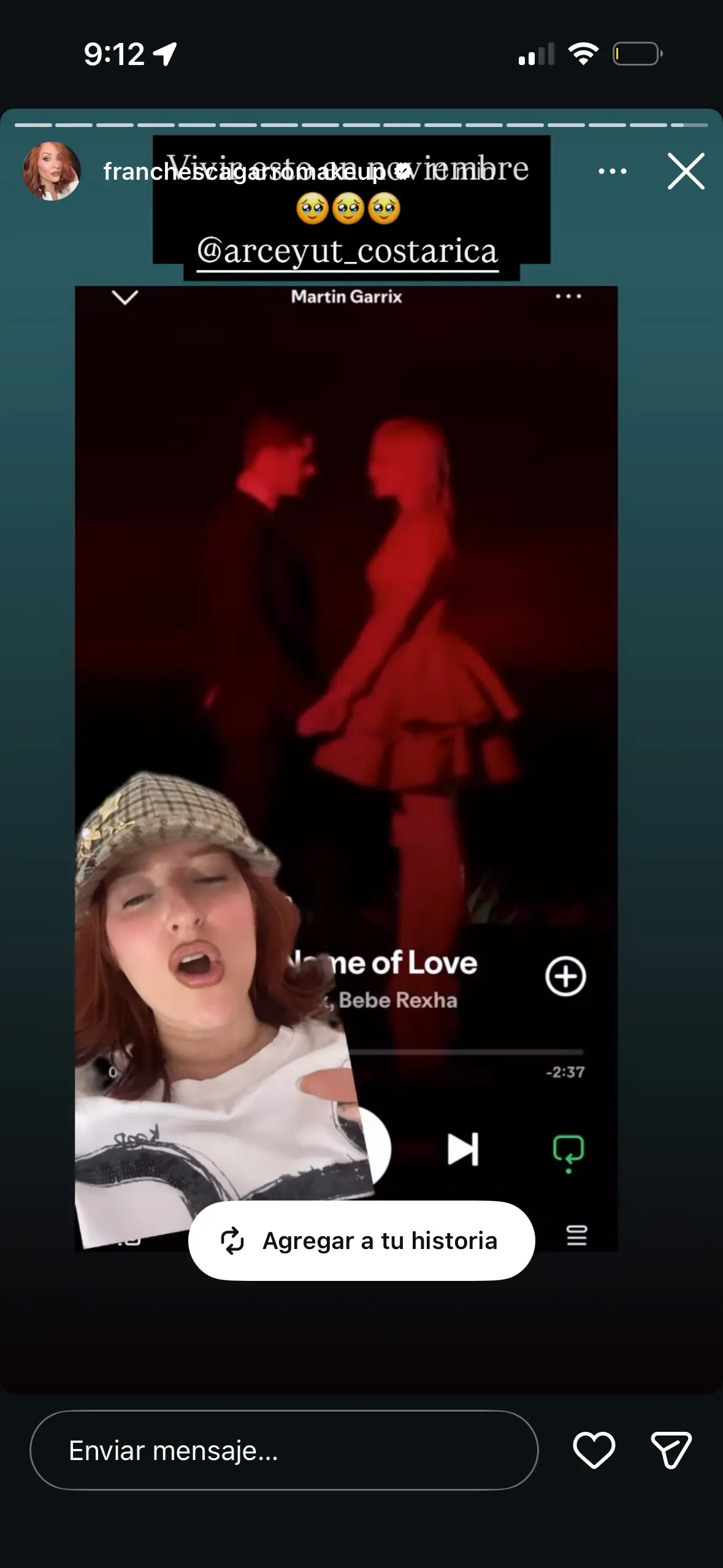
Task: Tap the Wi-Fi icon in status bar
Action: [583, 54]
